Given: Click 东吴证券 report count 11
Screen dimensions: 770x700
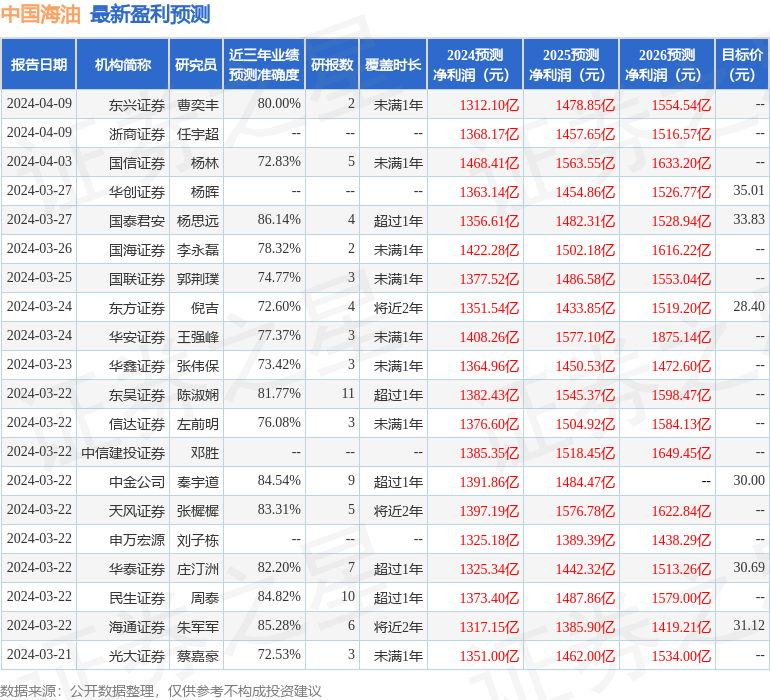Looking at the screenshot, I should 348,393.
